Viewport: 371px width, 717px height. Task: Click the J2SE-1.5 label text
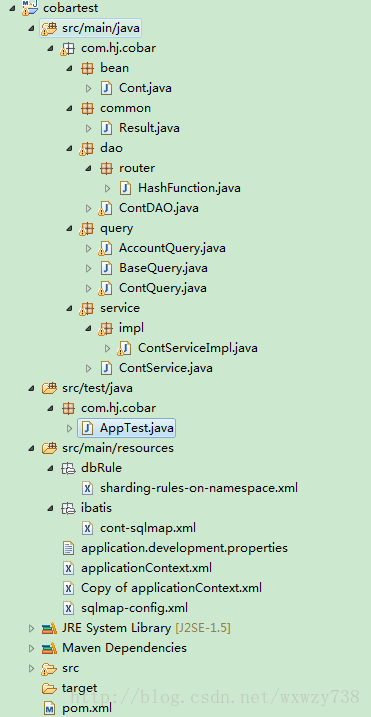click(203, 628)
